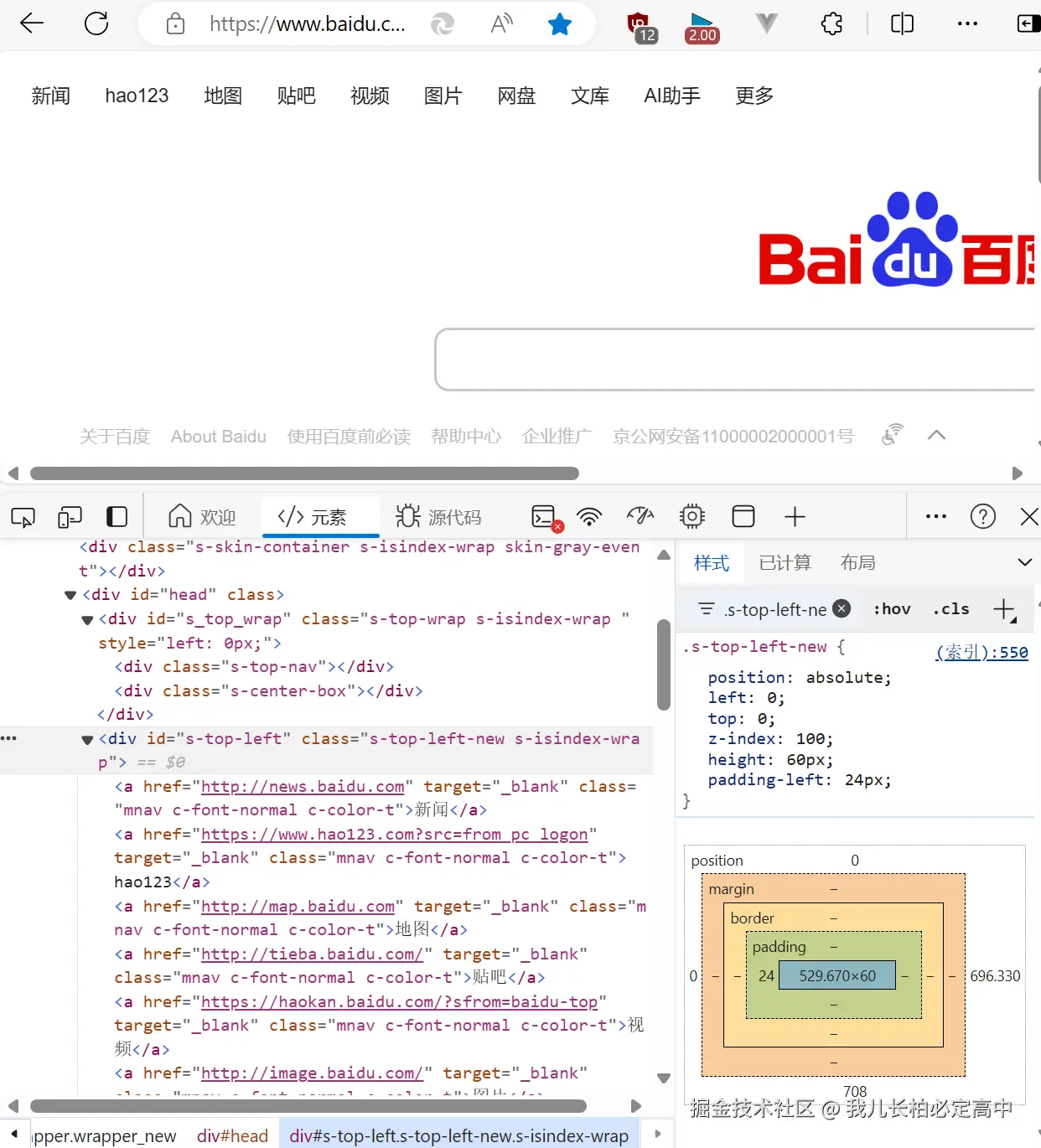Image resolution: width=1041 pixels, height=1148 pixels.
Task: Open AI助手 link on Baidu
Action: (672, 96)
